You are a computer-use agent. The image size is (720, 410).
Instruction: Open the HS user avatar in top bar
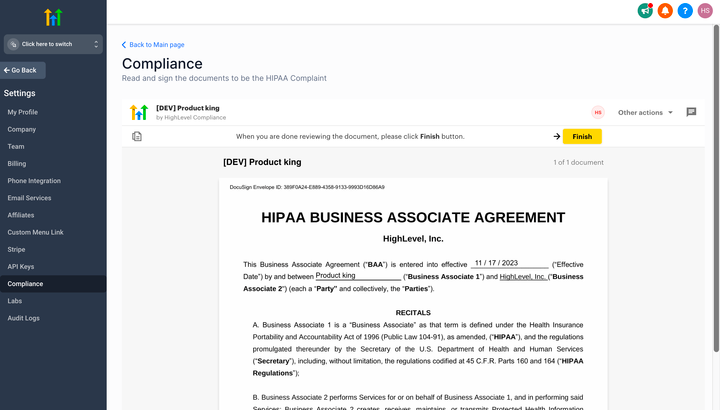click(705, 11)
